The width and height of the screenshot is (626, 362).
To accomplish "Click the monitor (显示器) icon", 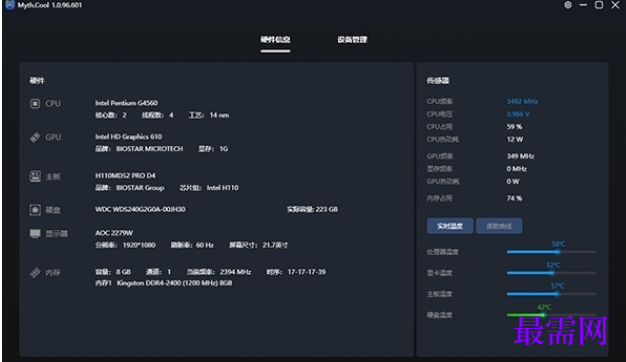I will tap(35, 233).
